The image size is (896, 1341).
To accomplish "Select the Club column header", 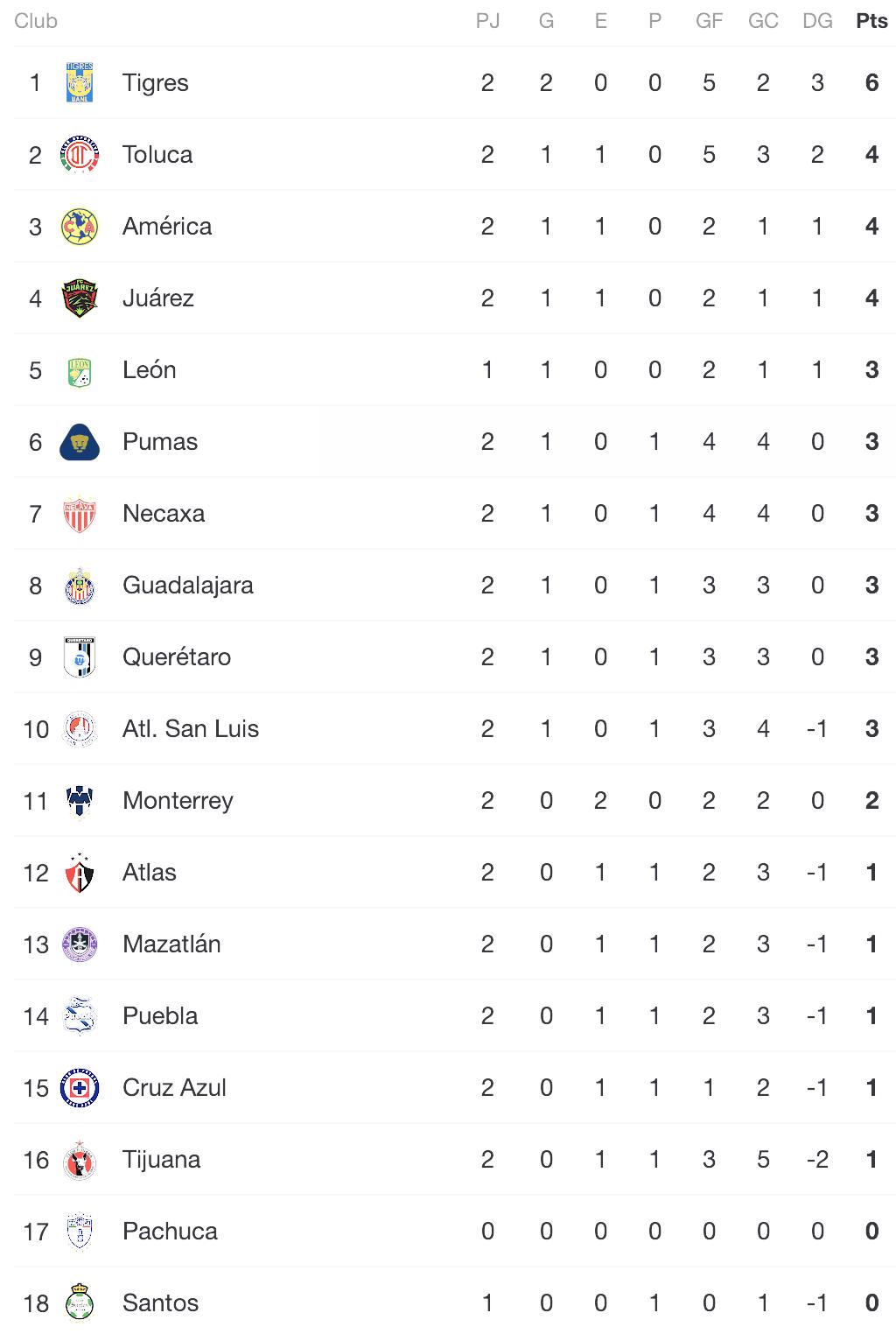I will 36,21.
